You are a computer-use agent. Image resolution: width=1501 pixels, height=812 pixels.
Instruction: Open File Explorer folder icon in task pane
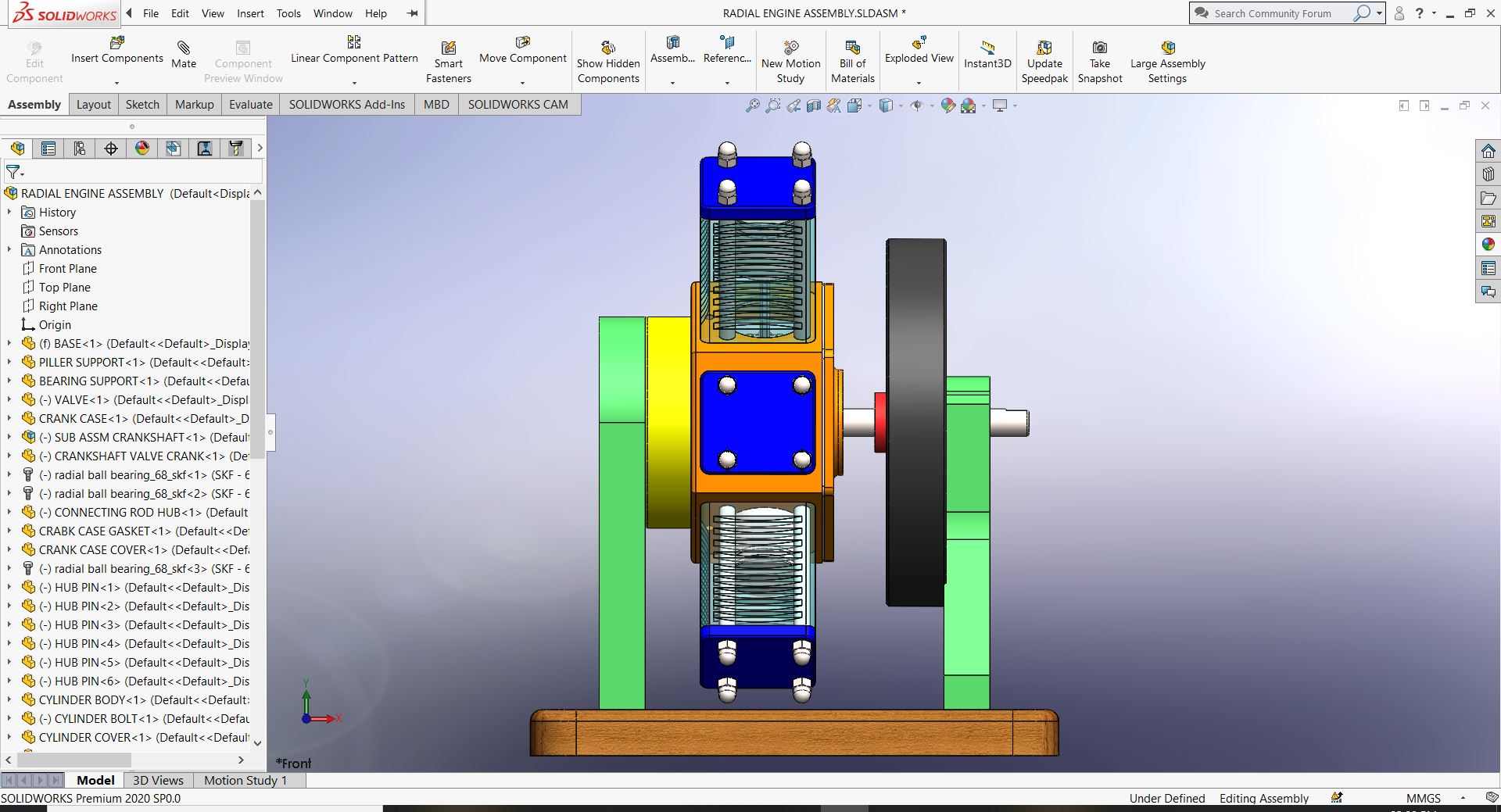[1488, 198]
